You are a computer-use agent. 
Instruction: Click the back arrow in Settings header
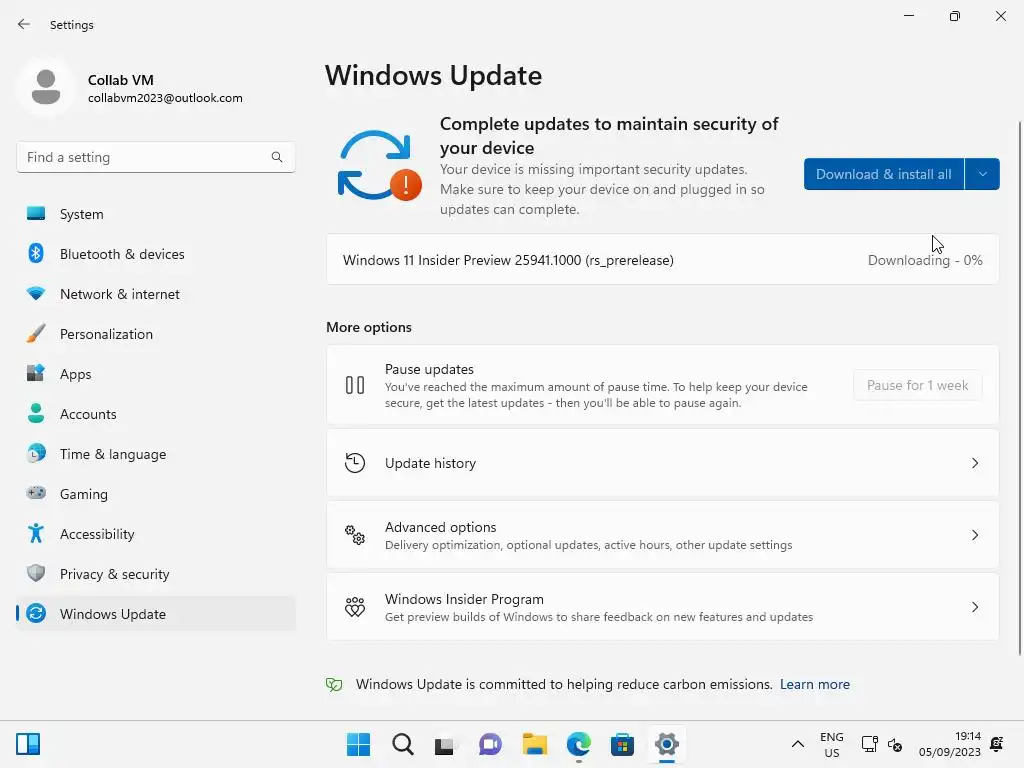coord(24,24)
